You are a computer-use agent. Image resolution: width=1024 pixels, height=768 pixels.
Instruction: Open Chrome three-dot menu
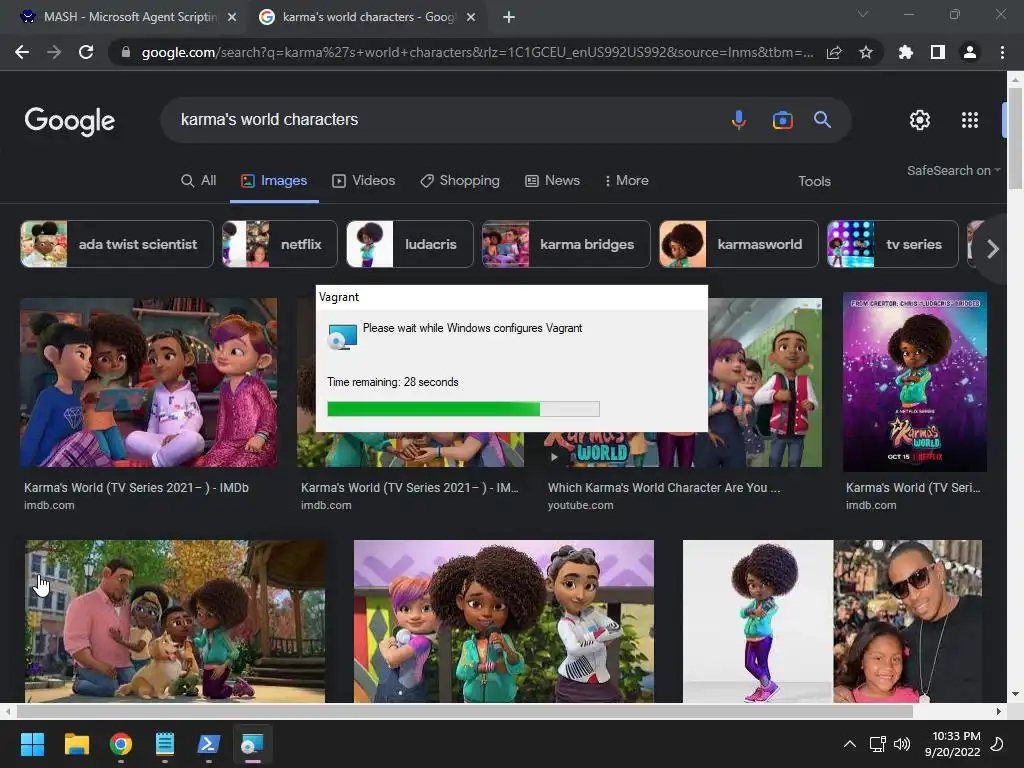click(1002, 52)
